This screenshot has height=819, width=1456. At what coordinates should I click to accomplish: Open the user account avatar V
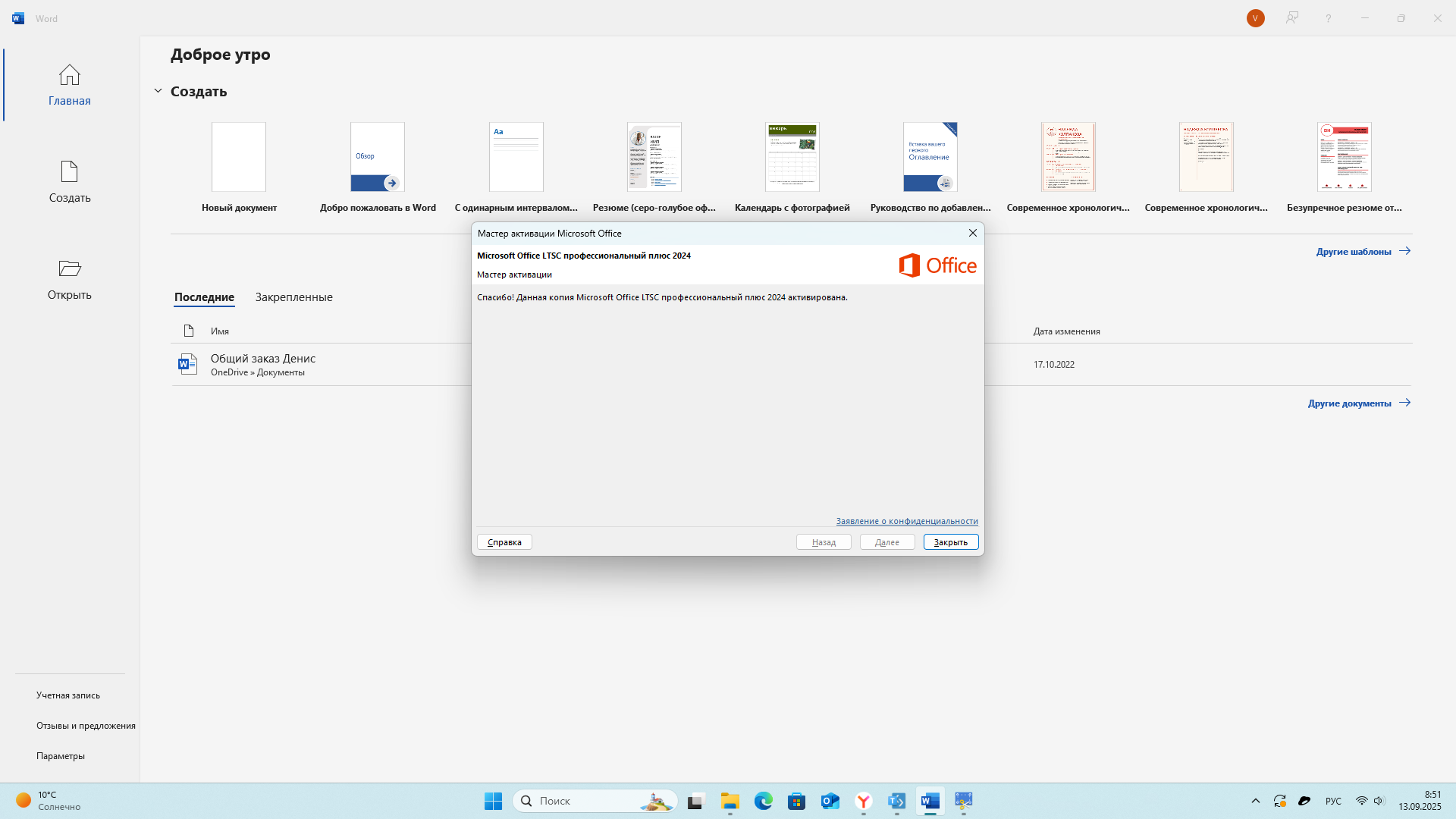click(x=1256, y=18)
